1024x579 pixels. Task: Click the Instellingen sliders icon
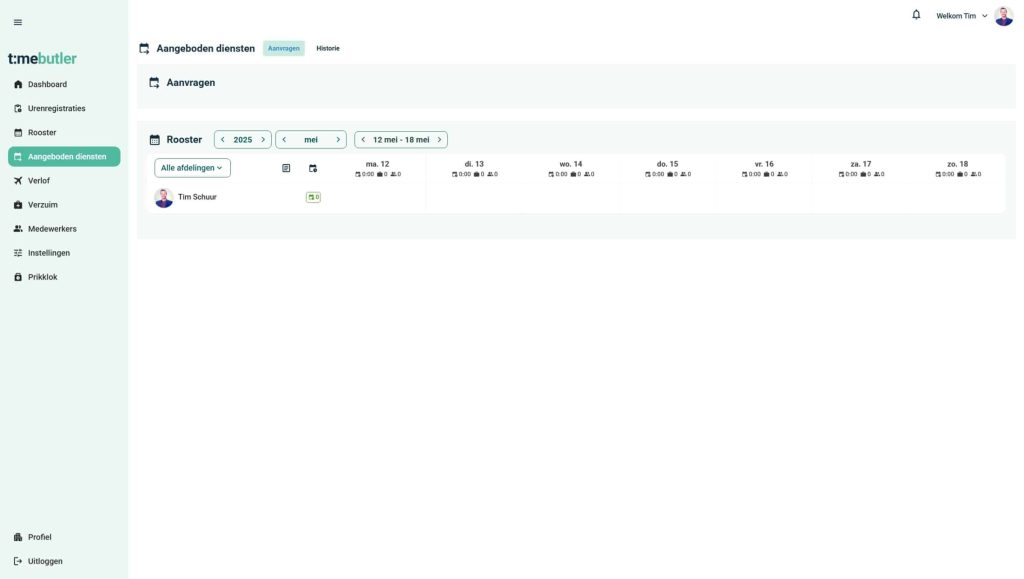coord(18,253)
